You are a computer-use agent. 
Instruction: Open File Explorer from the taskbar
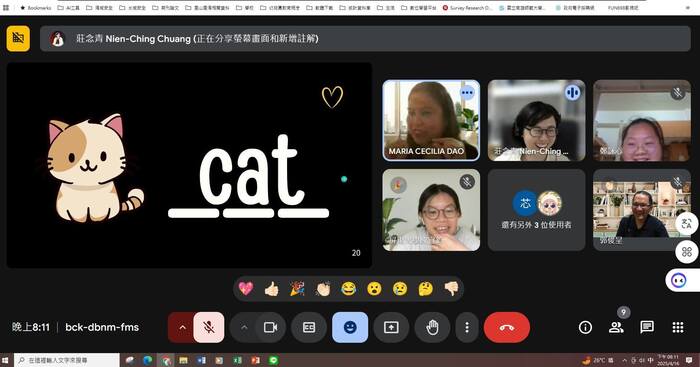point(183,360)
